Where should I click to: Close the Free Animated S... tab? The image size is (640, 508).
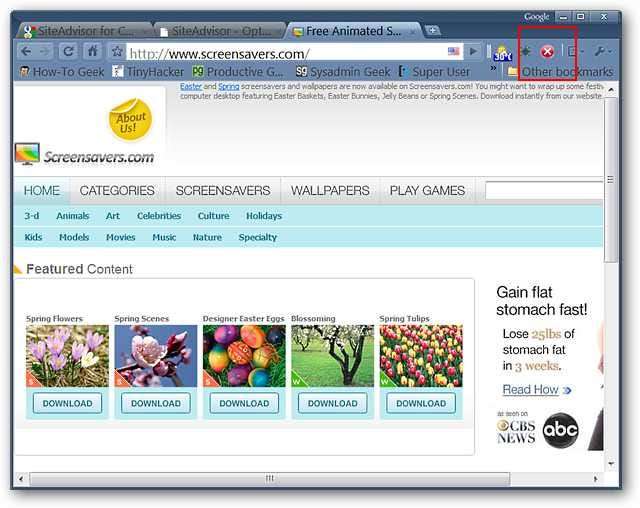point(413,32)
